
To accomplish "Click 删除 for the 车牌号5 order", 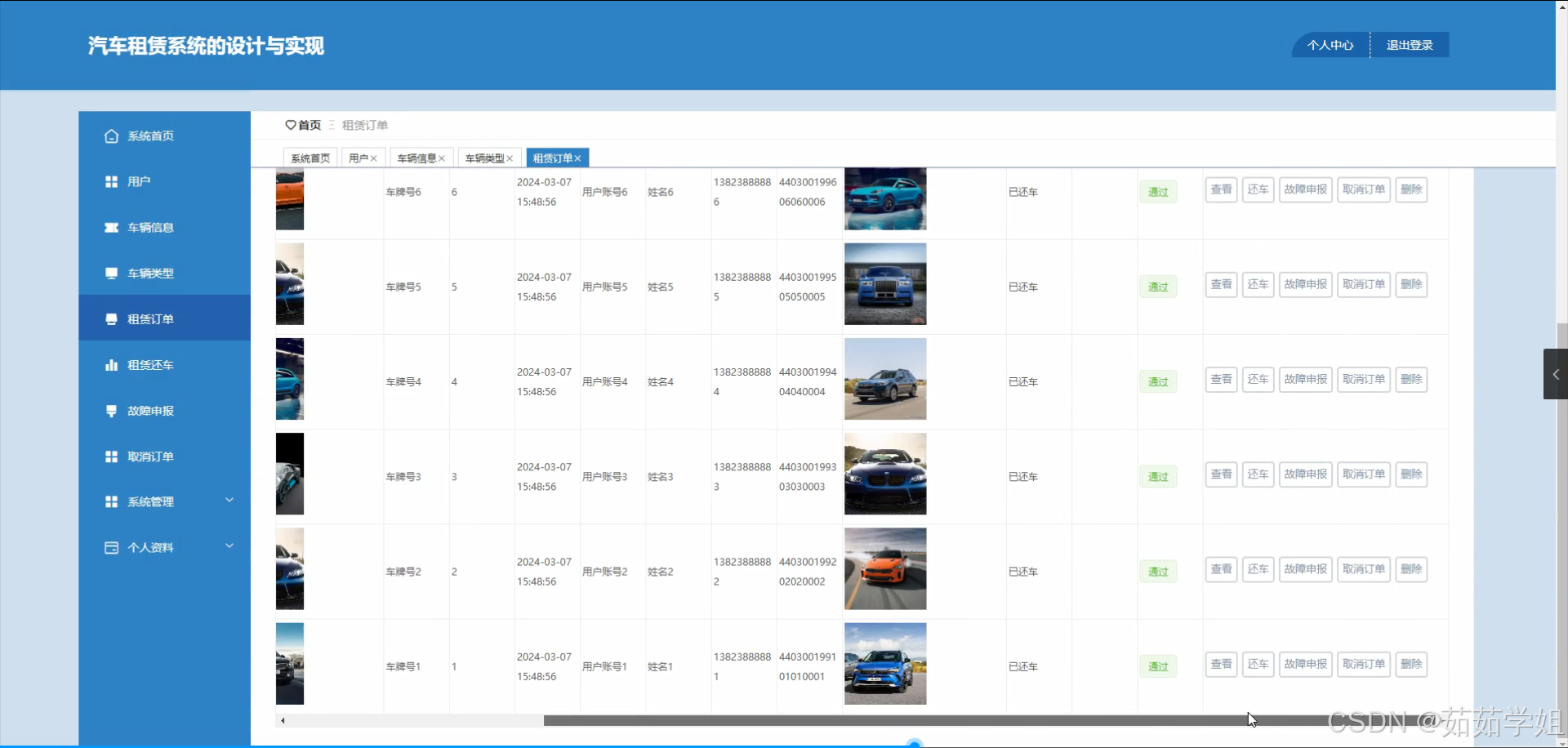I will 1411,284.
